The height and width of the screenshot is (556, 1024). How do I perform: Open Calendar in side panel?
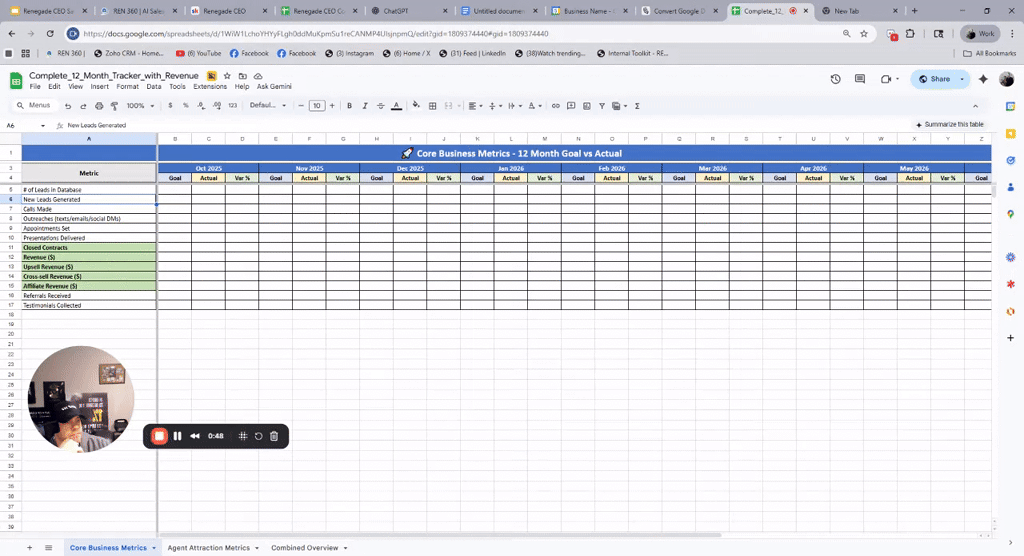click(1010, 106)
